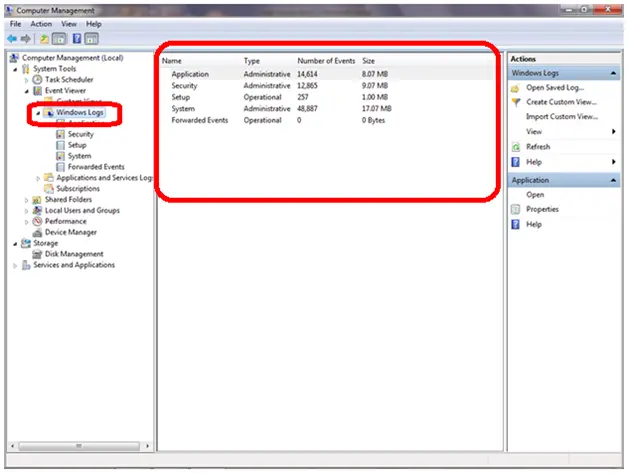Image resolution: width=628 pixels, height=473 pixels.
Task: Expand the Performance tree node
Action: pos(27,221)
